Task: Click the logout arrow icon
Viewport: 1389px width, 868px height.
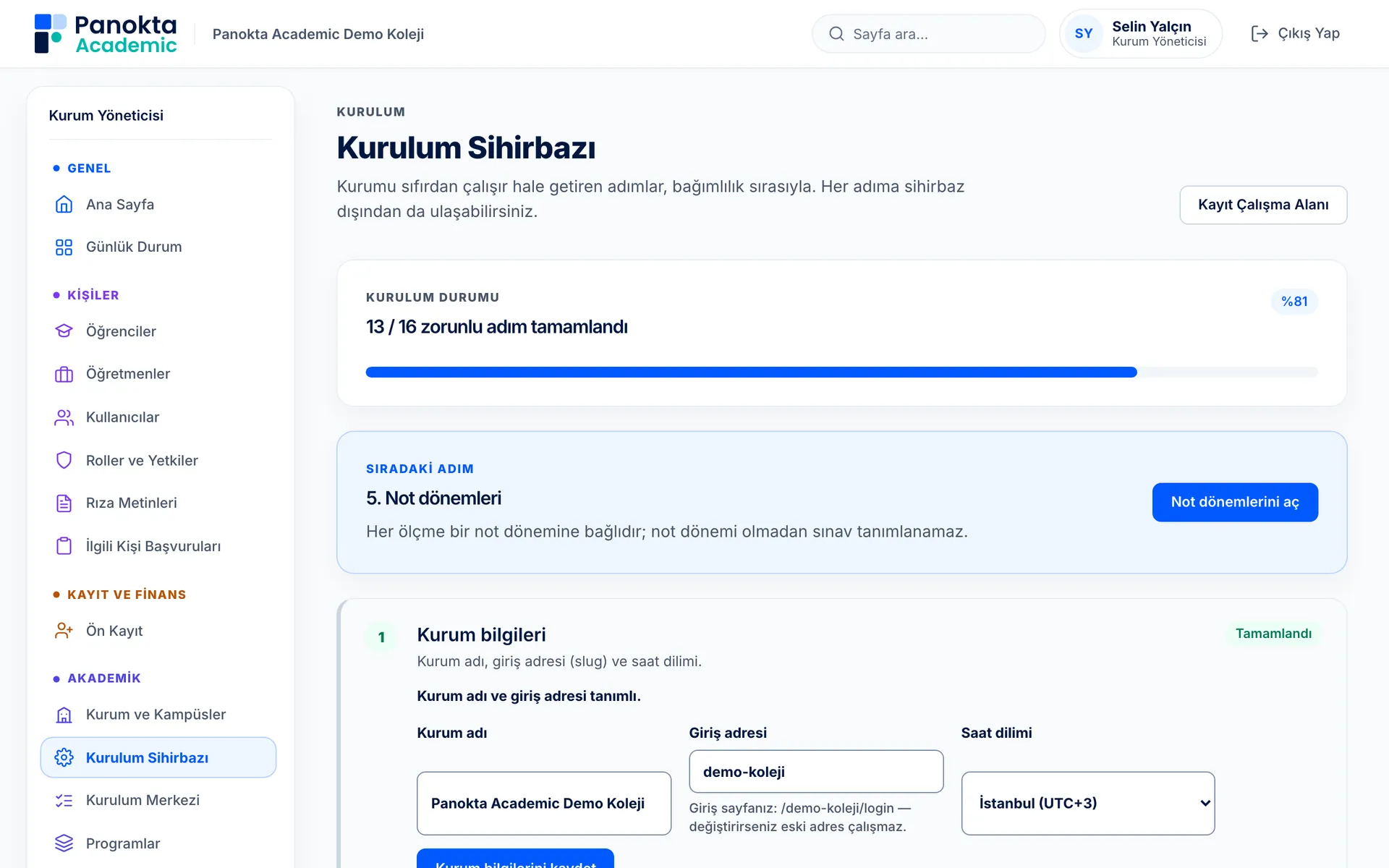Action: pos(1260,34)
